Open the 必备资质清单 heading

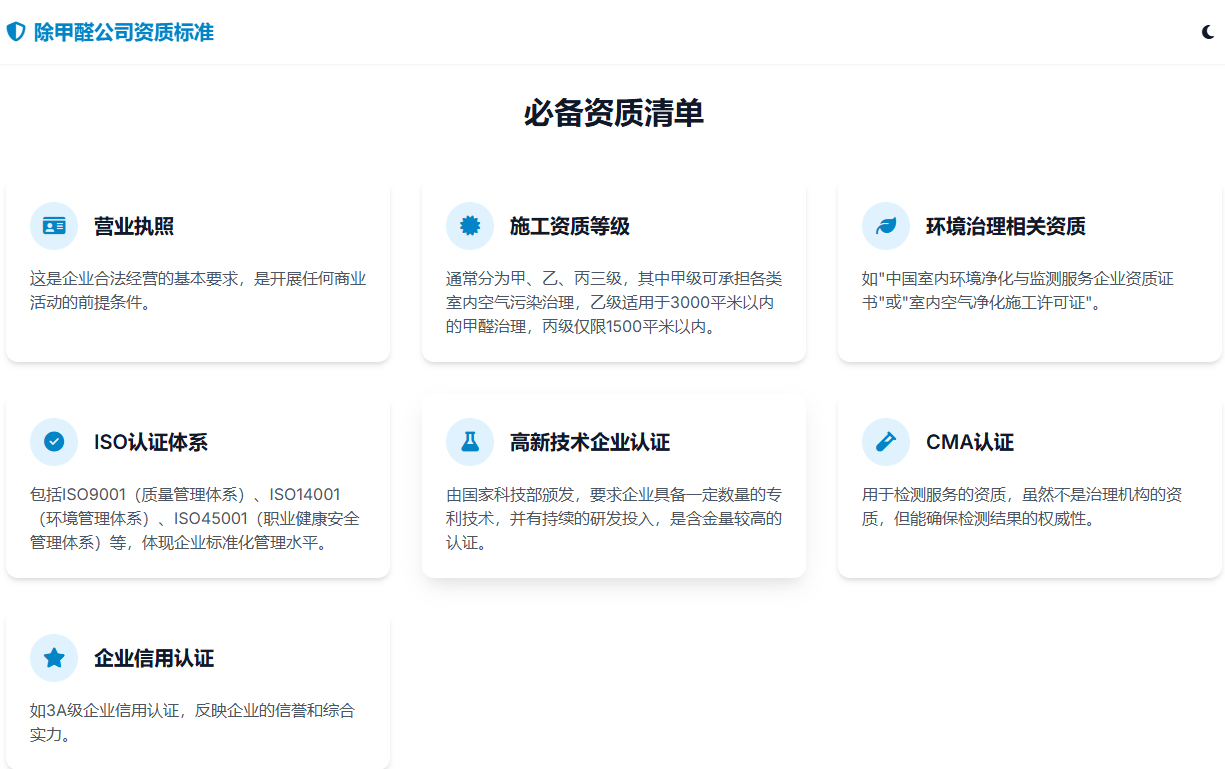pyautogui.click(x=612, y=114)
